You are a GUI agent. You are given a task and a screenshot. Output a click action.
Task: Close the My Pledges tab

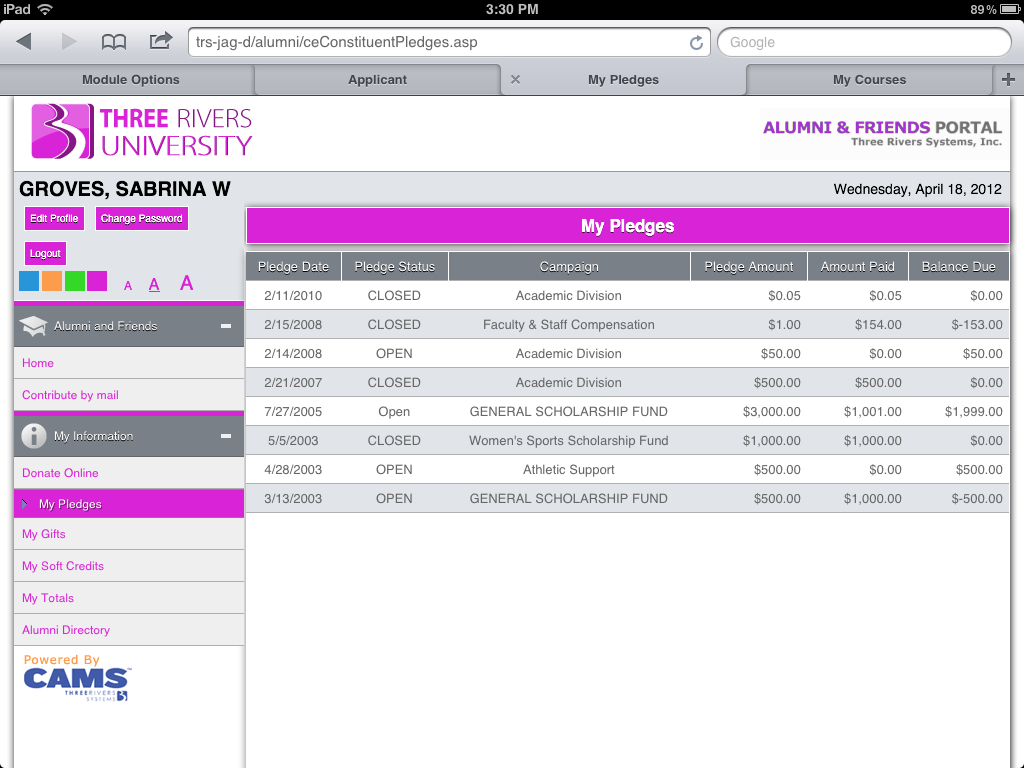click(516, 80)
